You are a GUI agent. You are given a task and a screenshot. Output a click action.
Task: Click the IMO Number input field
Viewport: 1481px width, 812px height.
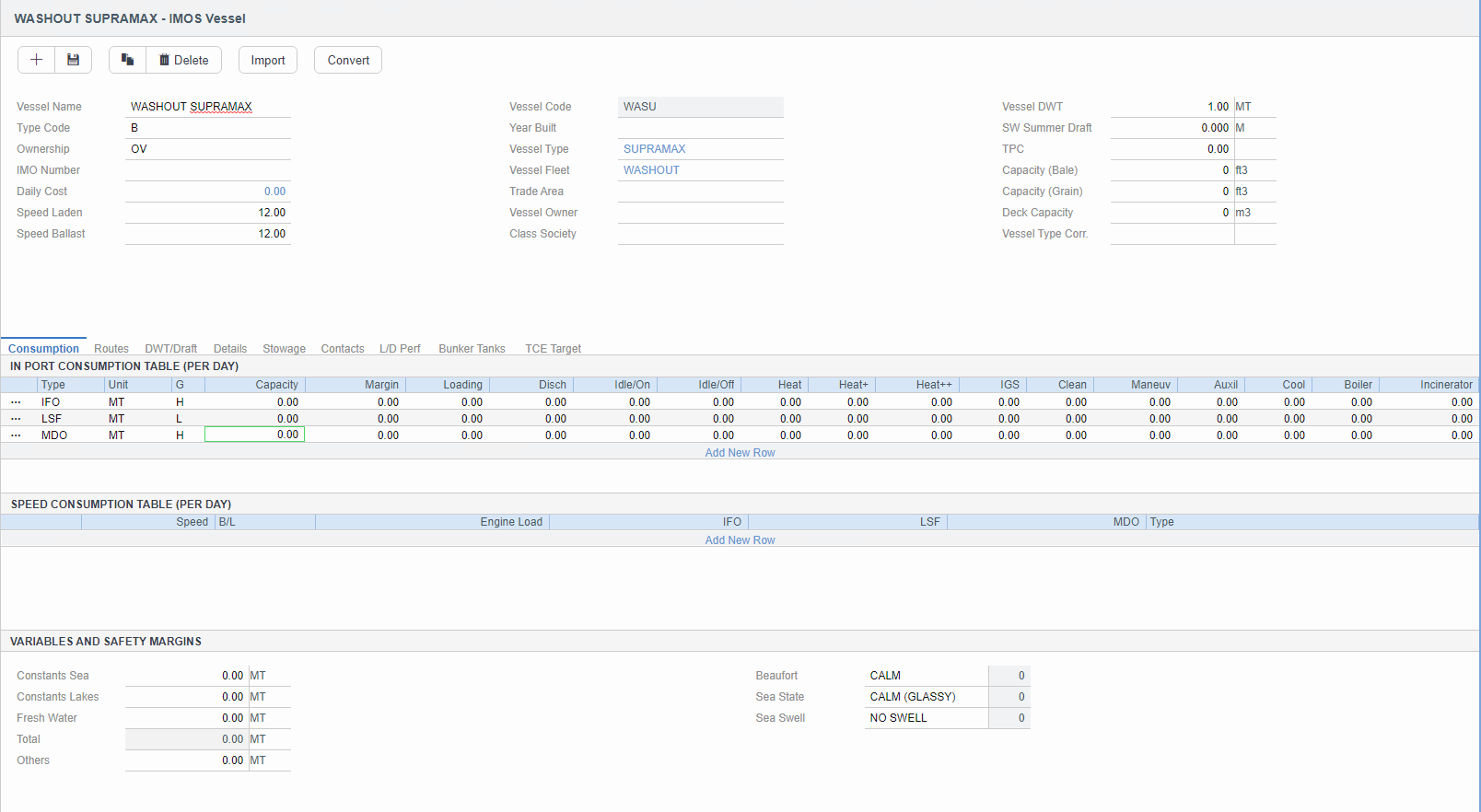pos(208,170)
